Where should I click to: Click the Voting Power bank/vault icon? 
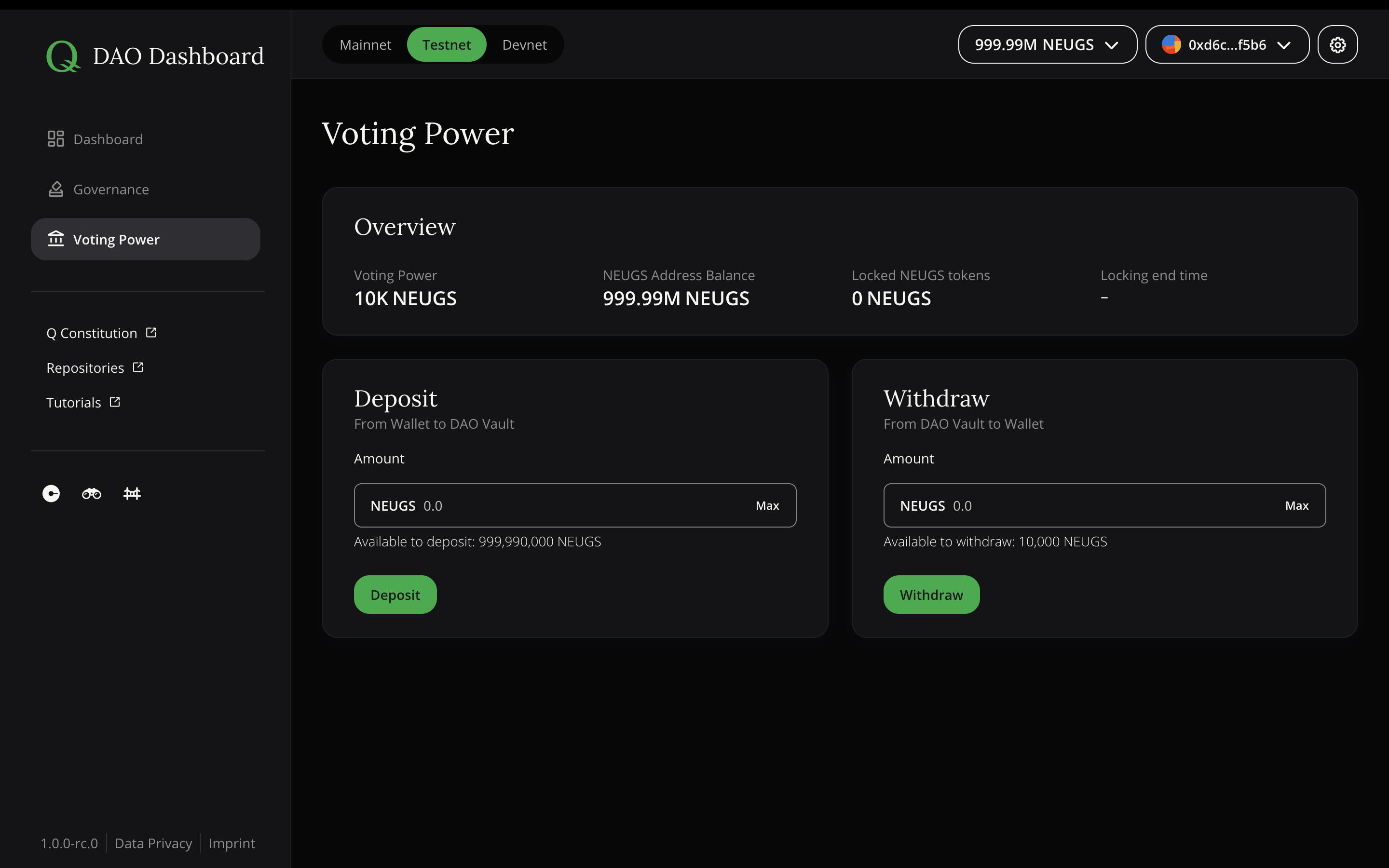click(55, 238)
